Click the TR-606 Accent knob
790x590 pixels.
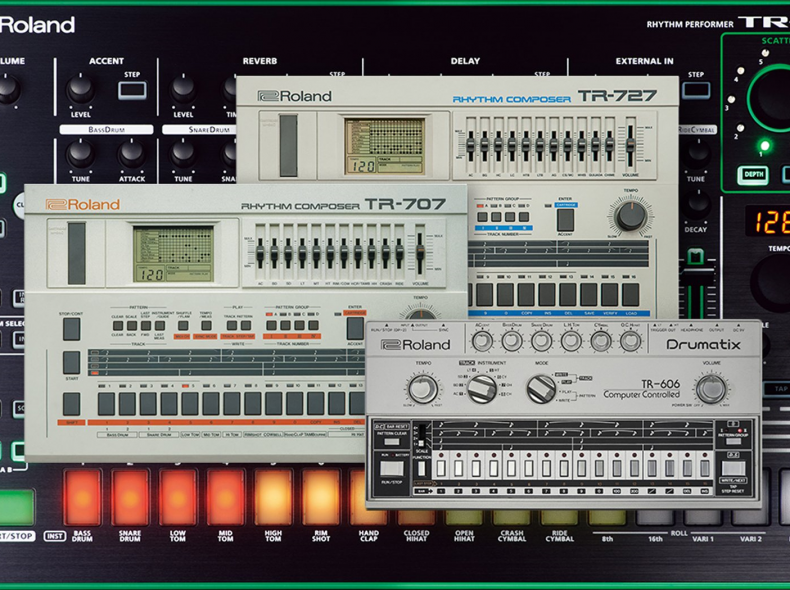[x=482, y=341]
